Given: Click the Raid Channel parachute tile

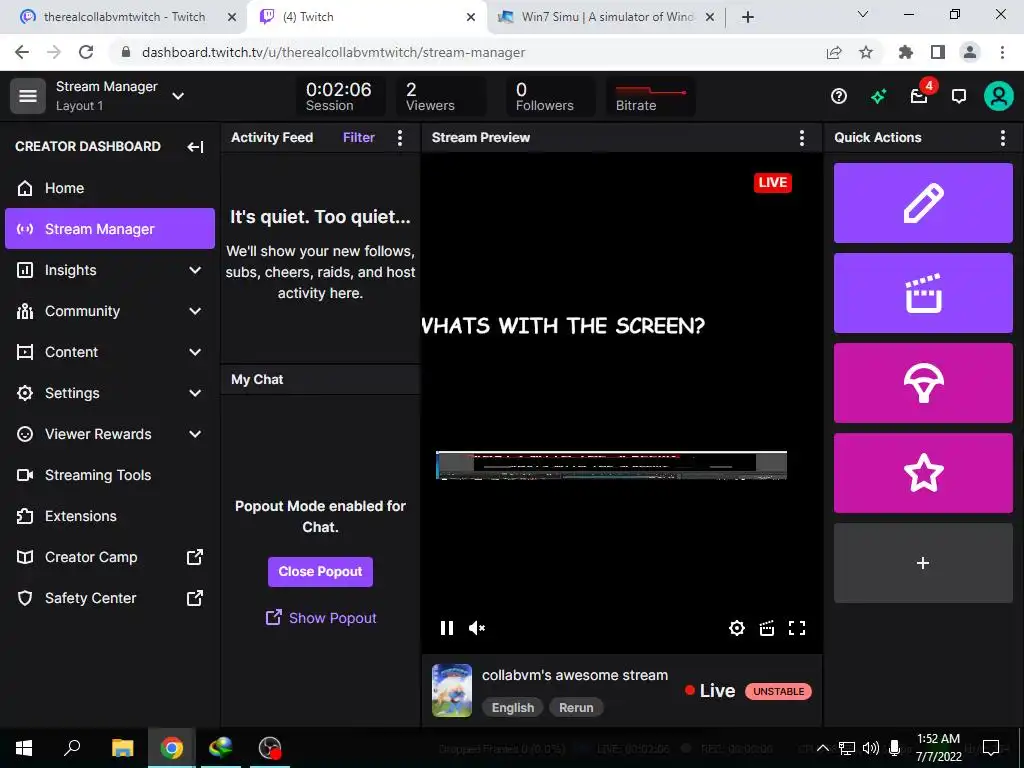Looking at the screenshot, I should (923, 383).
